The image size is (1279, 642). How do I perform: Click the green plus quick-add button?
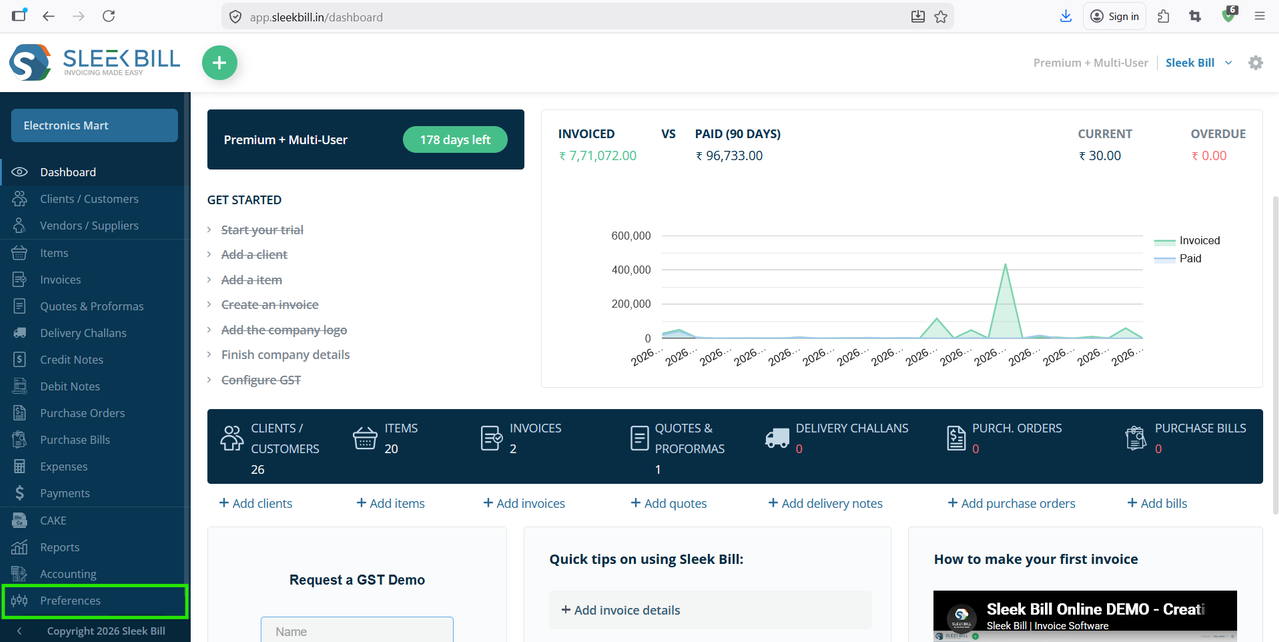[220, 63]
